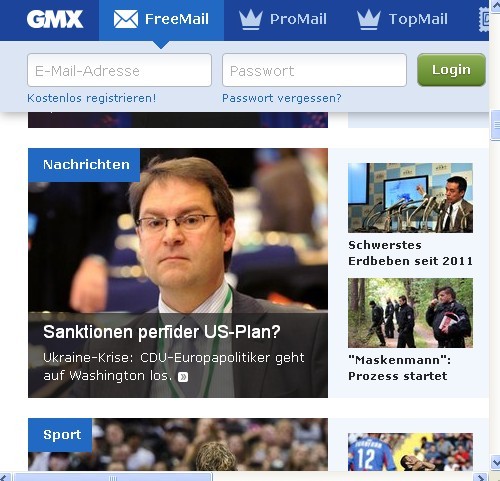Click the double-arrow icon after 'Washington los.'
Viewport: 500px width, 481px height.
(183, 377)
